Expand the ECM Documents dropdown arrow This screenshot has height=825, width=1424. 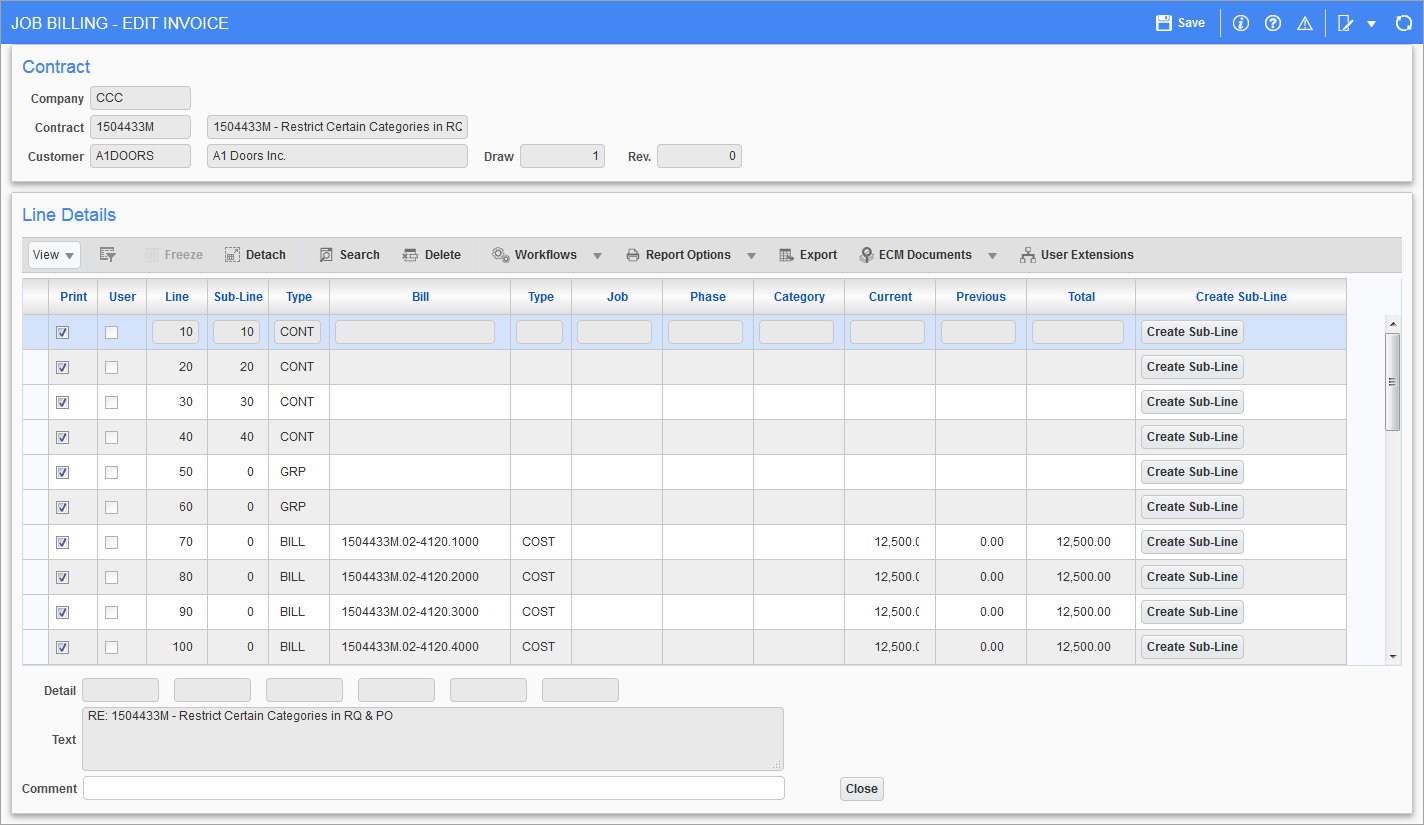tap(992, 256)
